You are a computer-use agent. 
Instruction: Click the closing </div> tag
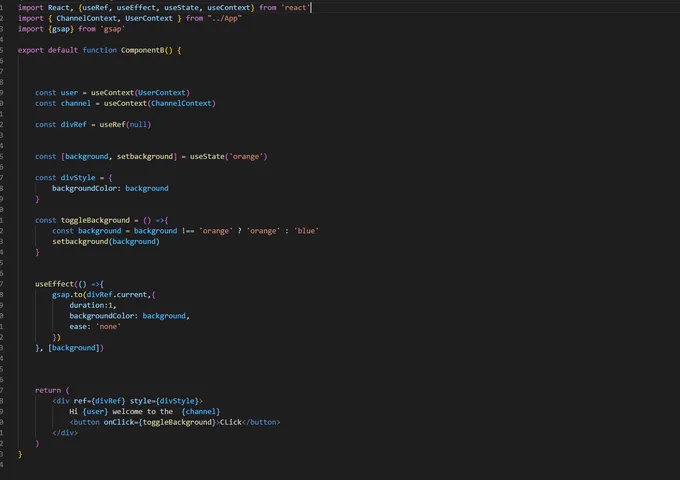coord(65,433)
